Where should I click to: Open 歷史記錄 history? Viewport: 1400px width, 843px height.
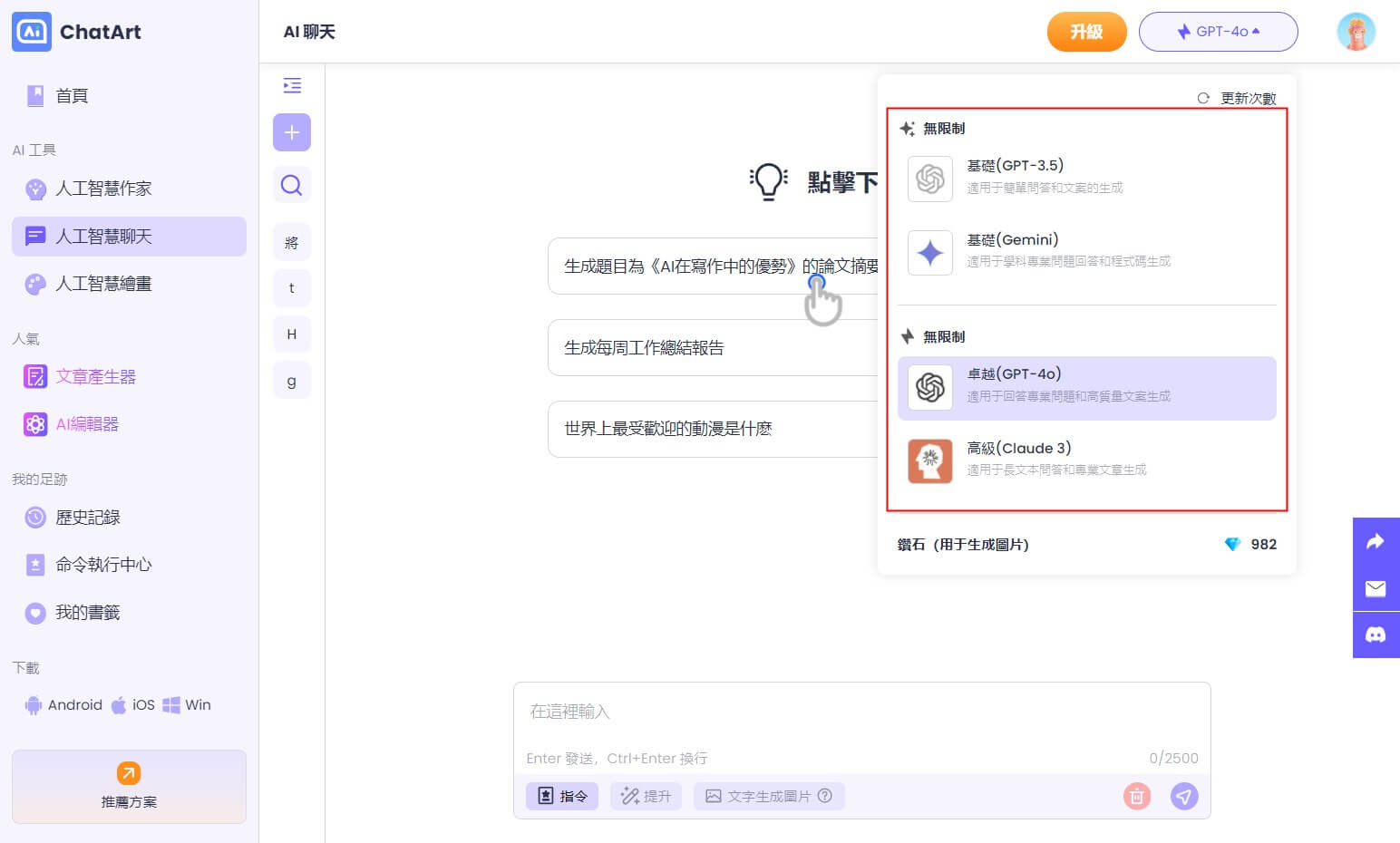(129, 518)
